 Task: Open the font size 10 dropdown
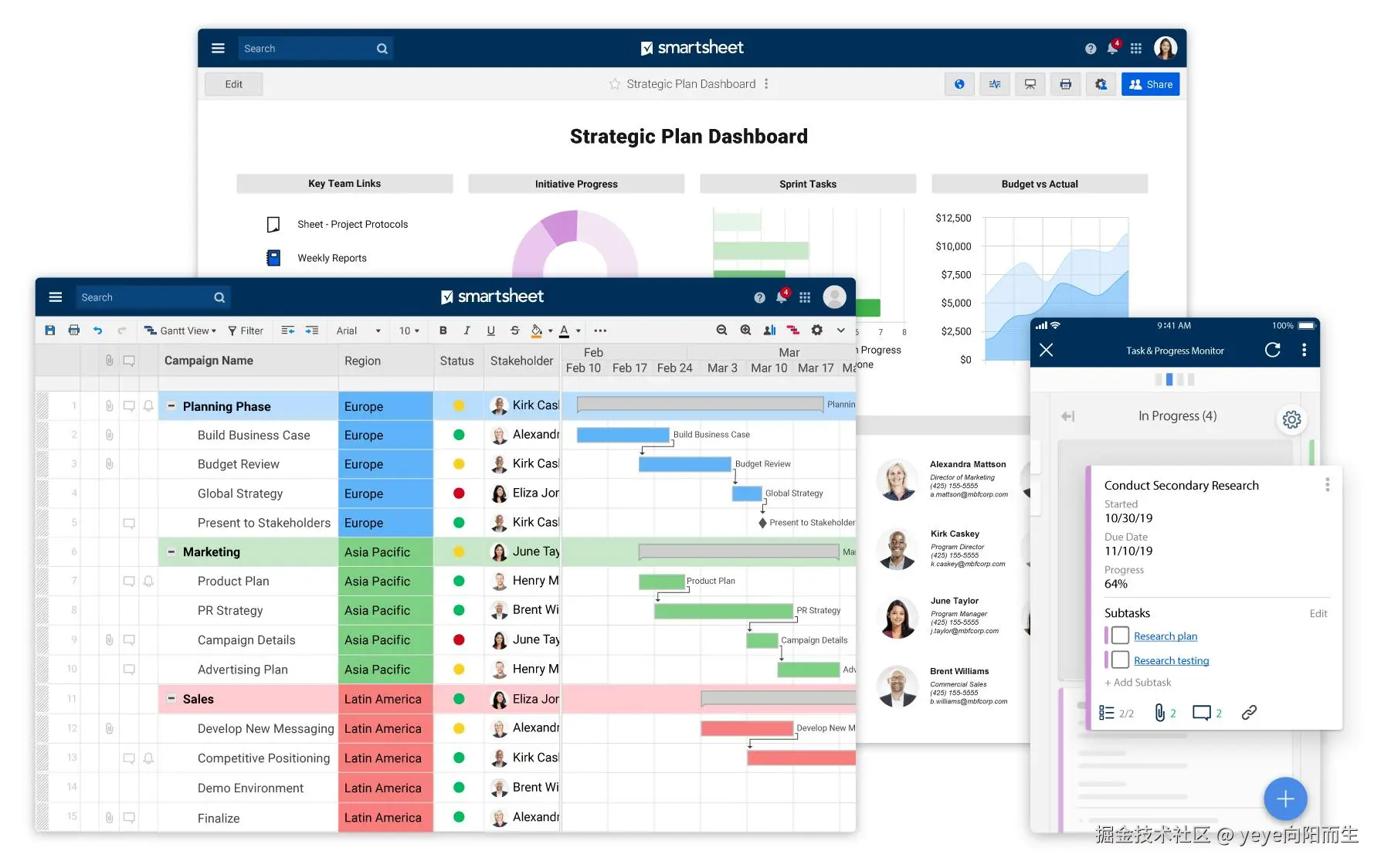point(409,331)
